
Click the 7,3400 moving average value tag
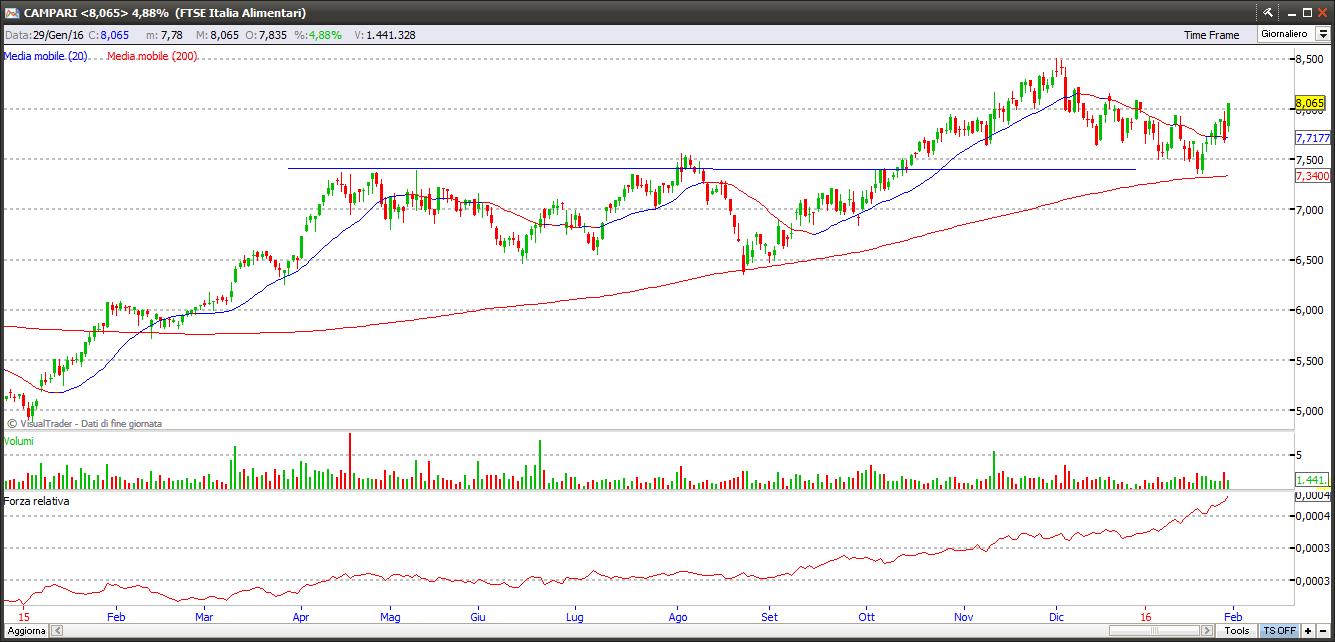click(x=1312, y=176)
